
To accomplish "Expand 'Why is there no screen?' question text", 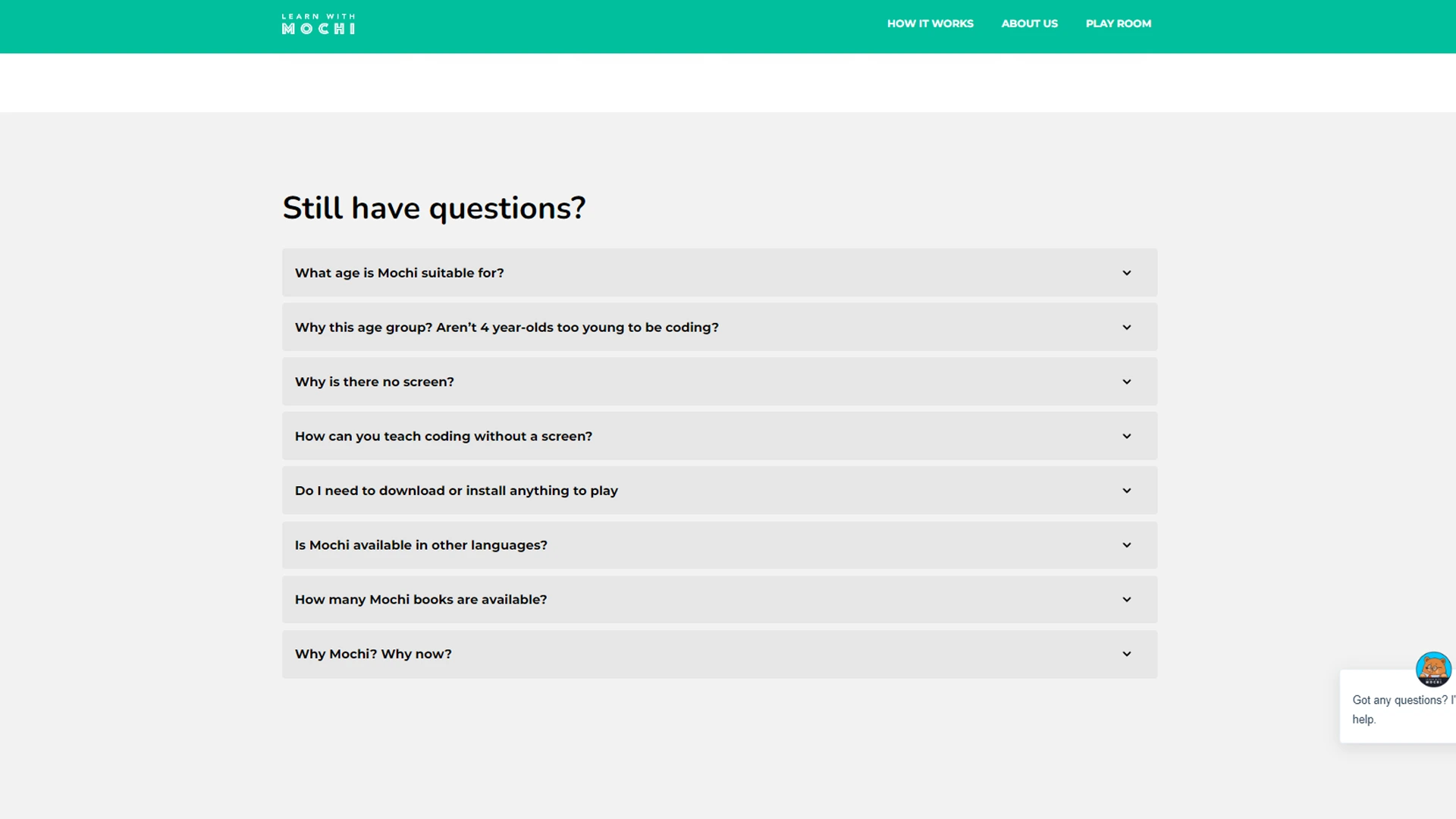I will tap(375, 382).
